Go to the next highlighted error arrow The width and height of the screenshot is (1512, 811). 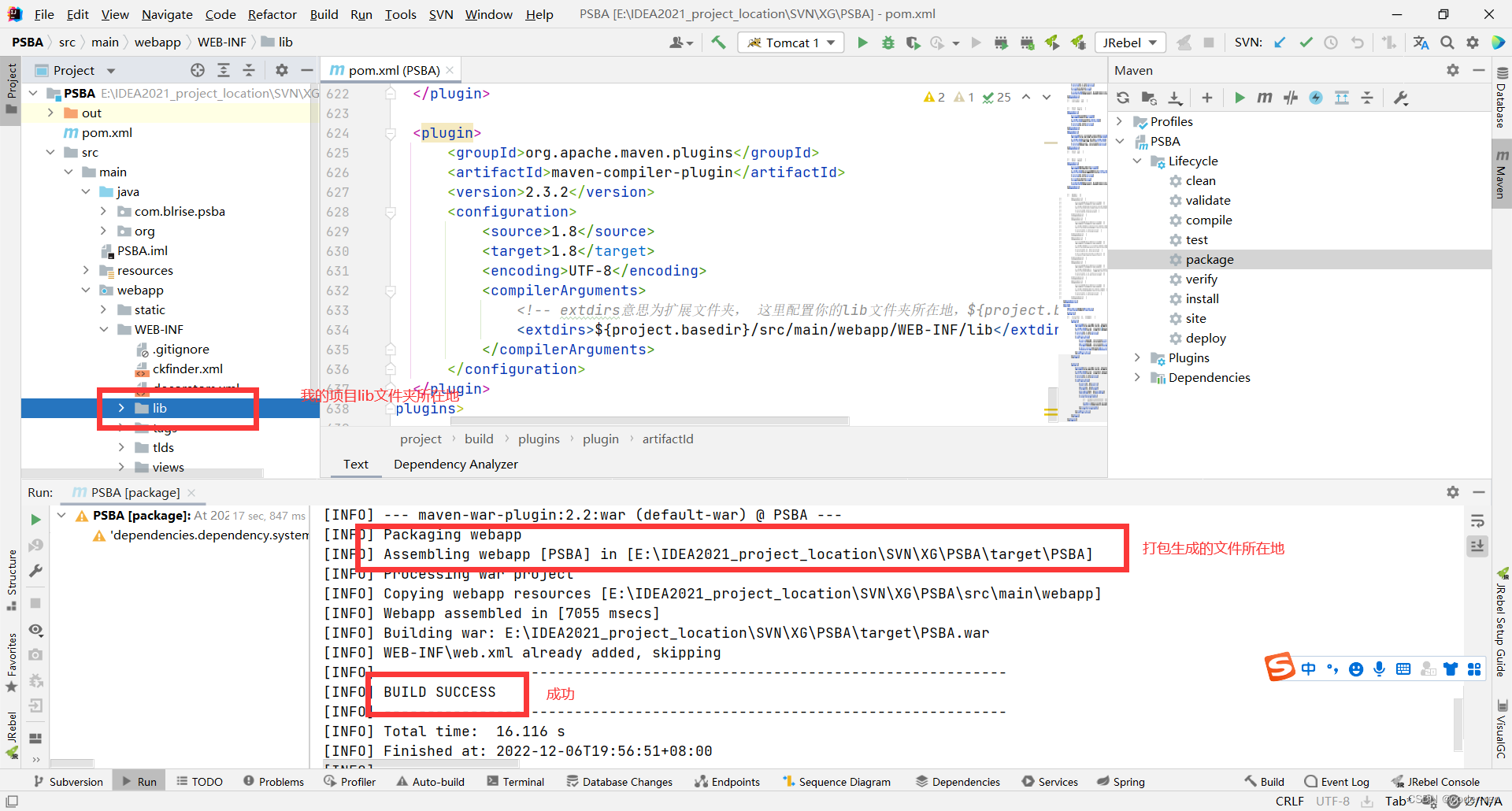tap(1047, 97)
